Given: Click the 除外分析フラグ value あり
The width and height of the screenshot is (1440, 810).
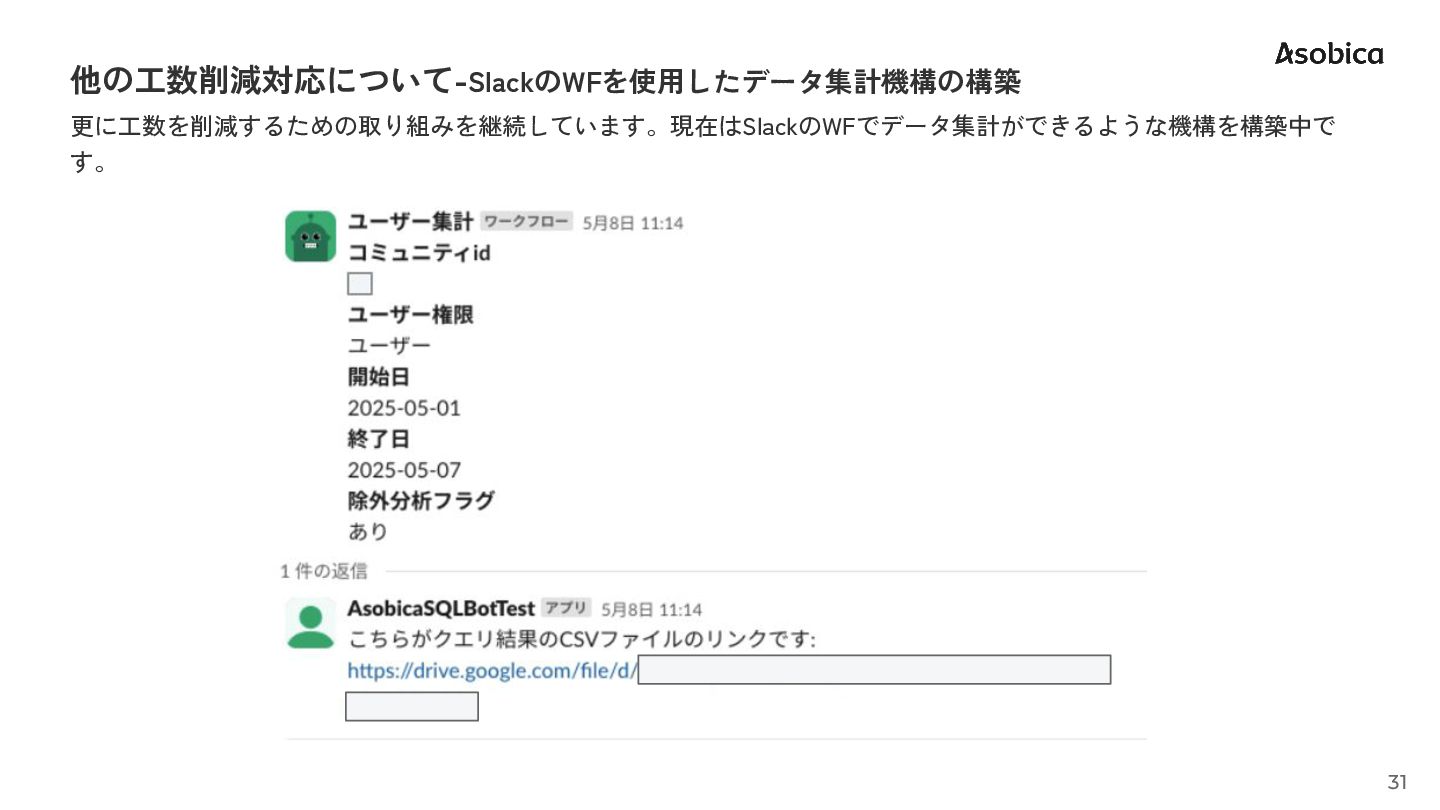Looking at the screenshot, I should click(367, 532).
